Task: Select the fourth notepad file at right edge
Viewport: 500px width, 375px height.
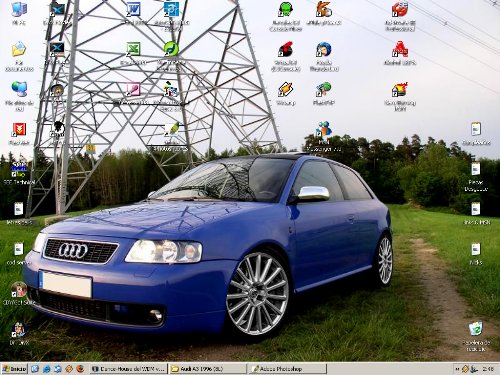Action: pyautogui.click(x=476, y=249)
